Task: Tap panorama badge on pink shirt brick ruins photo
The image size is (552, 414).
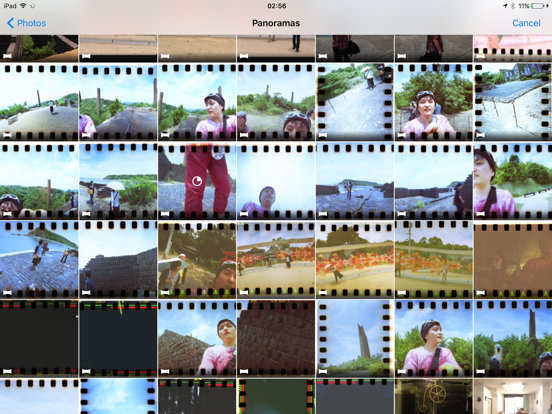Action: [165, 371]
